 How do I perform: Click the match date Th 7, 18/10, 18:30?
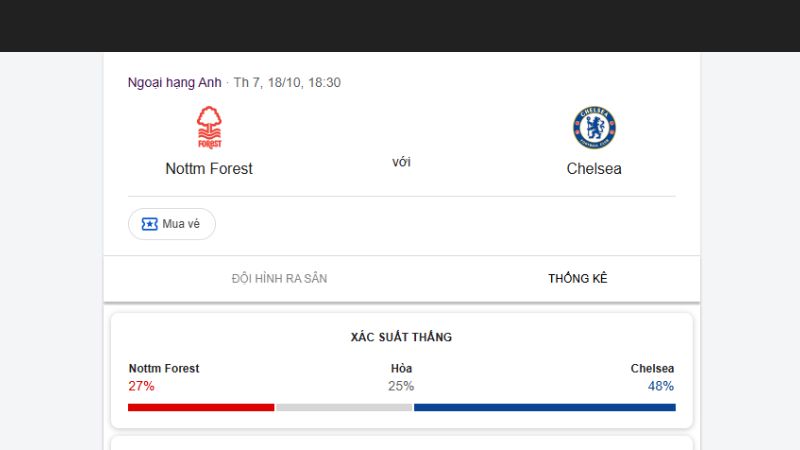(x=287, y=83)
